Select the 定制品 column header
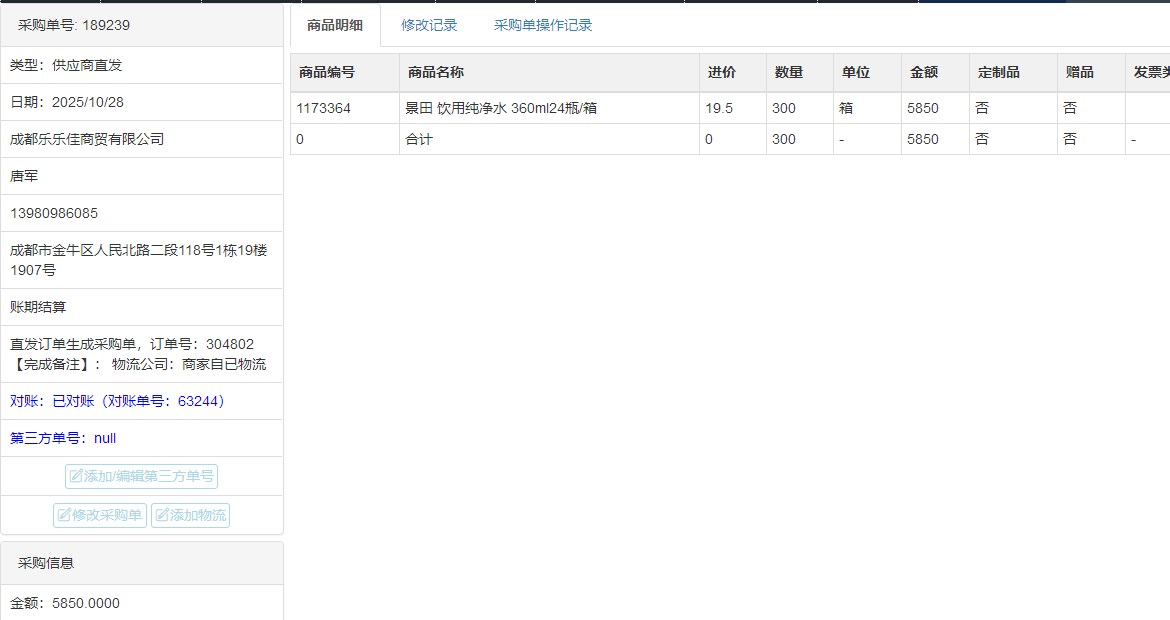 998,73
